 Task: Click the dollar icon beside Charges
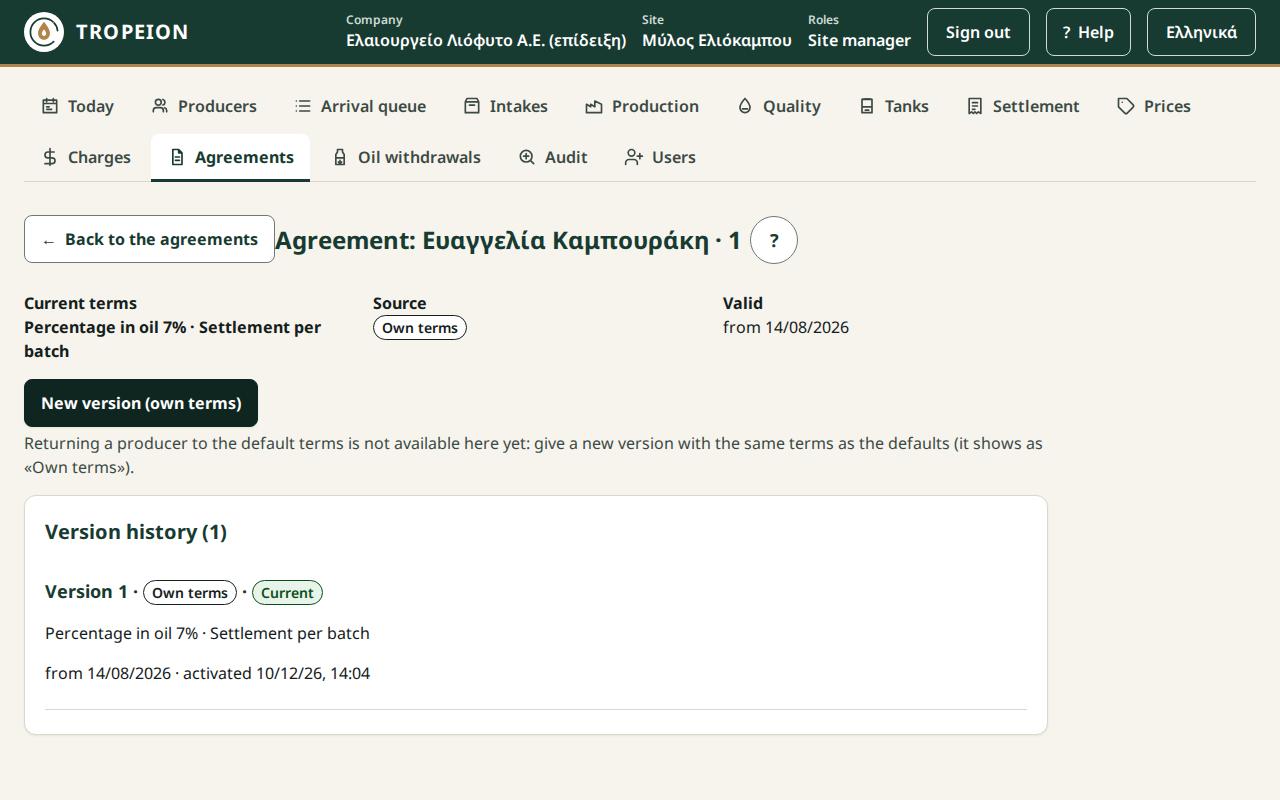(x=50, y=157)
